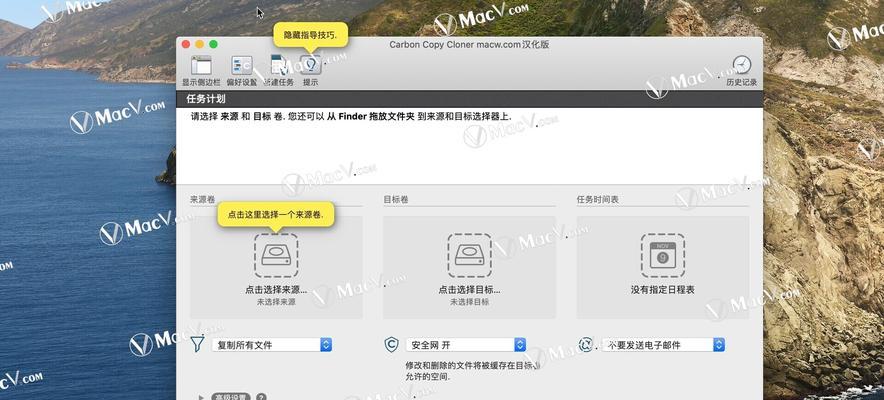Click the 未选择来源 status text
The image size is (884, 400).
point(276,302)
